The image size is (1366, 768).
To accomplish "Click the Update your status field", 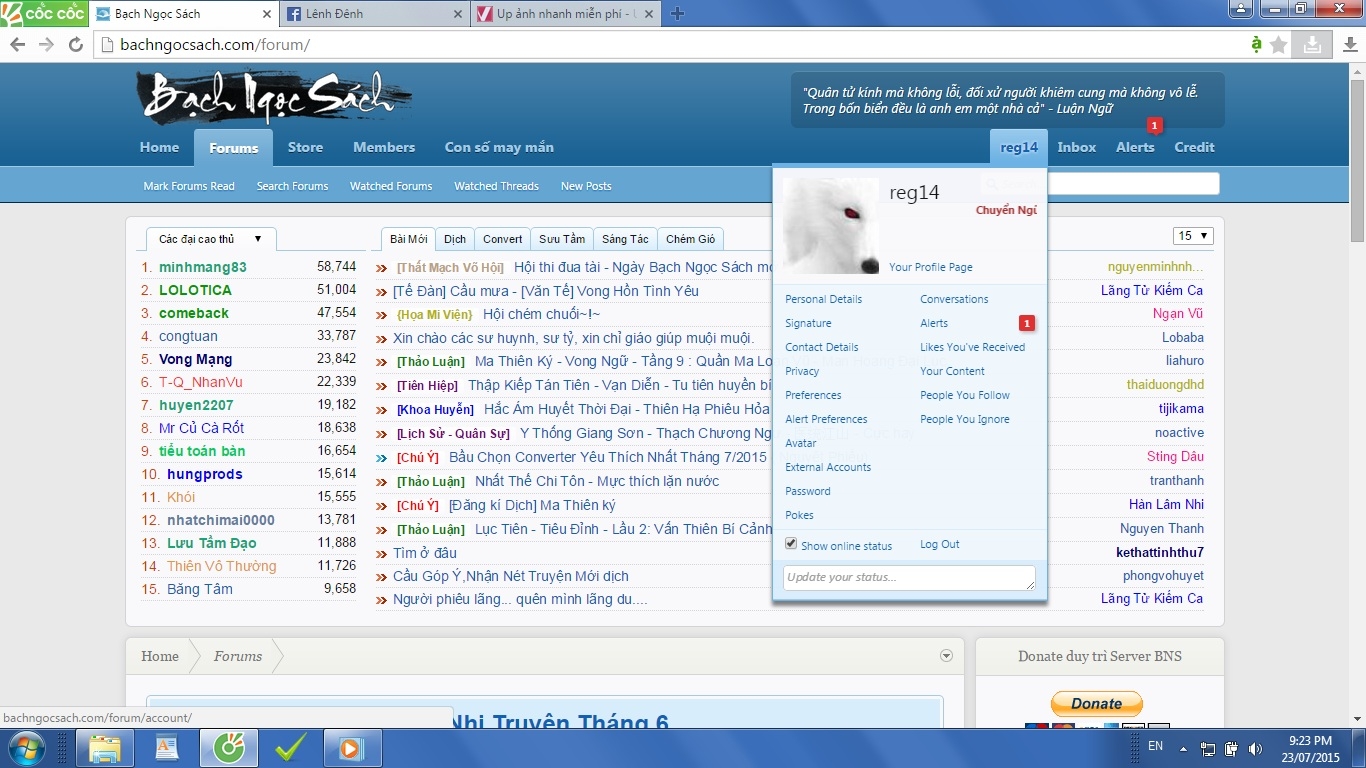I will point(908,577).
